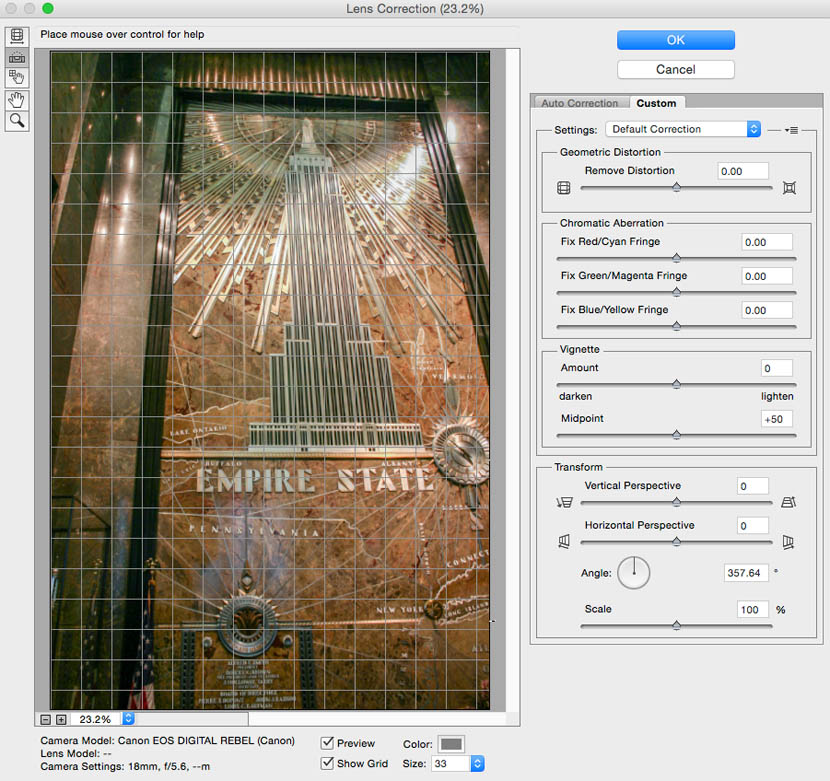
Task: Click the 'darken' vignette label
Action: (575, 397)
